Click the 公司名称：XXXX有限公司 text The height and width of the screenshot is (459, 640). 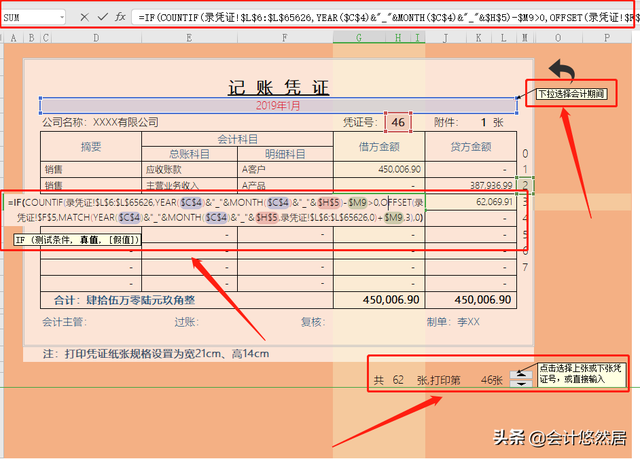(x=100, y=122)
